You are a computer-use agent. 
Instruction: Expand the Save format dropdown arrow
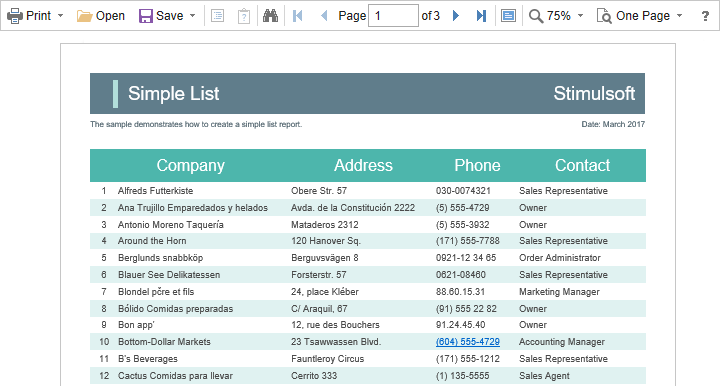coord(192,16)
